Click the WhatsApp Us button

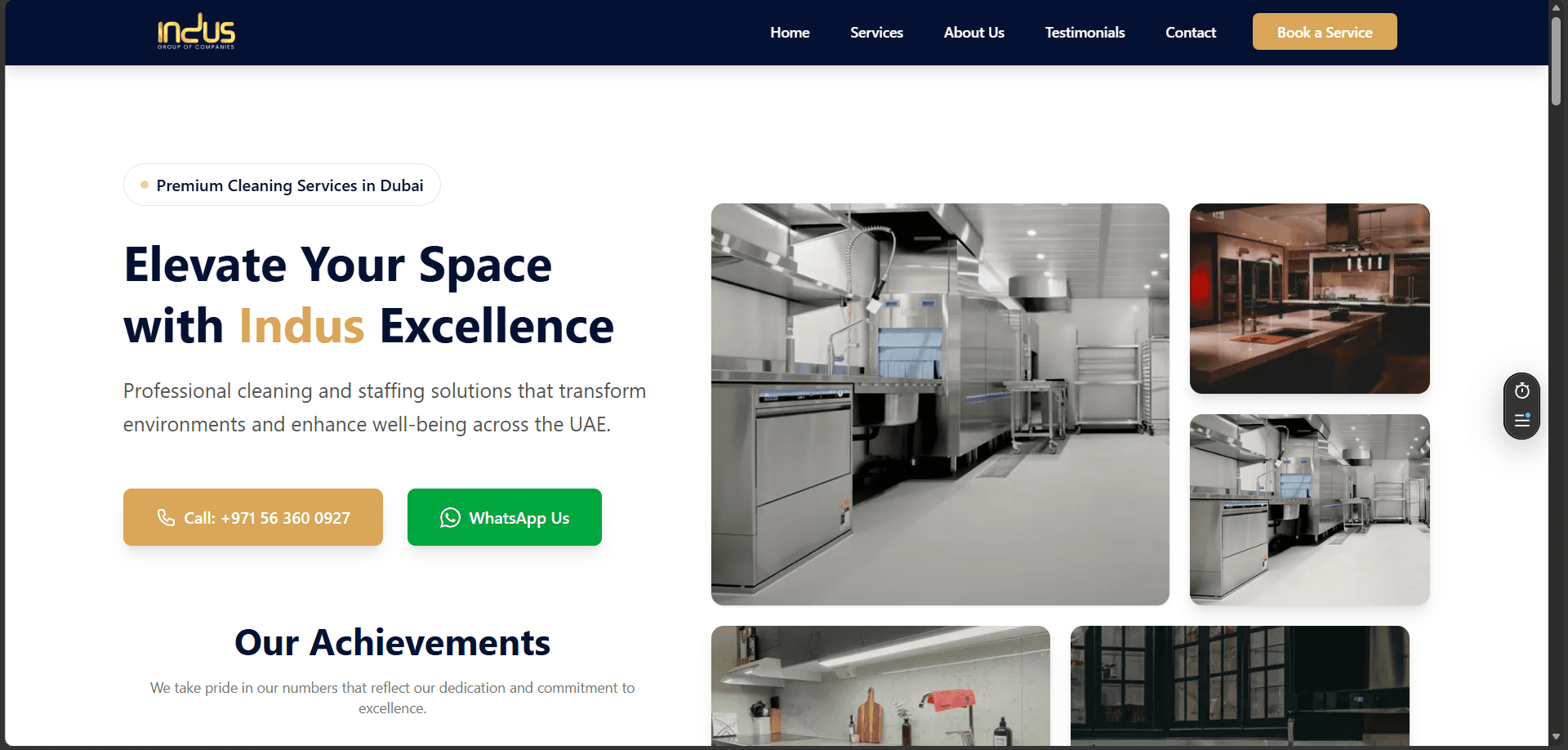tap(505, 517)
